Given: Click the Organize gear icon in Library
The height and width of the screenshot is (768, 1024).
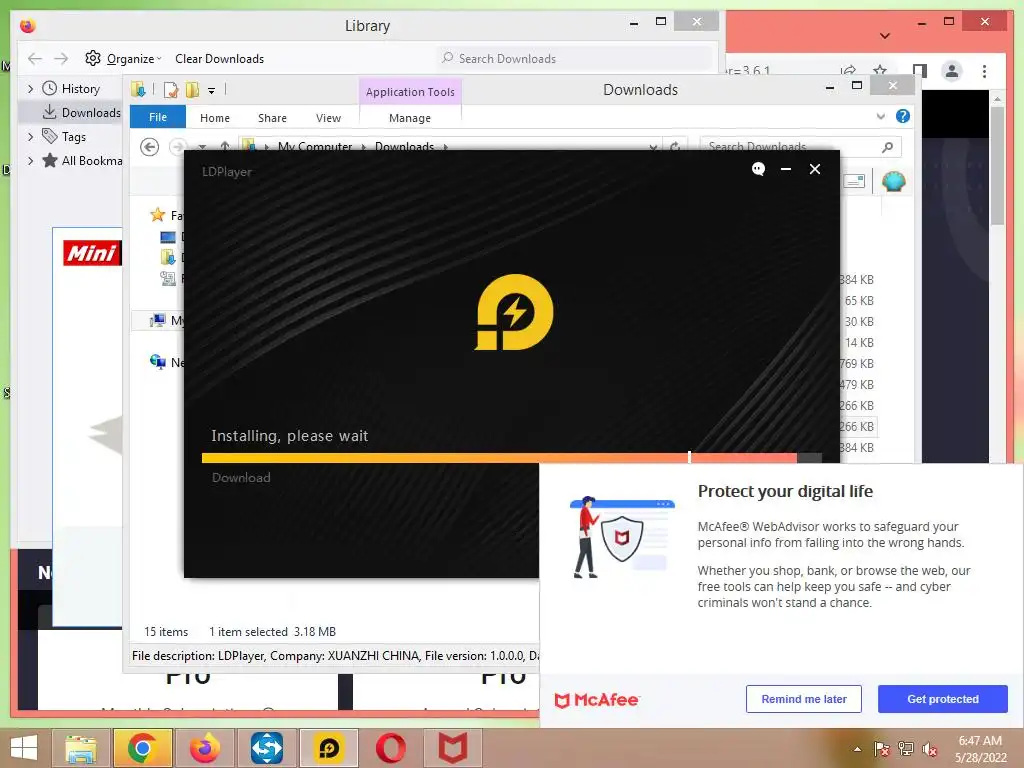Looking at the screenshot, I should tap(93, 58).
